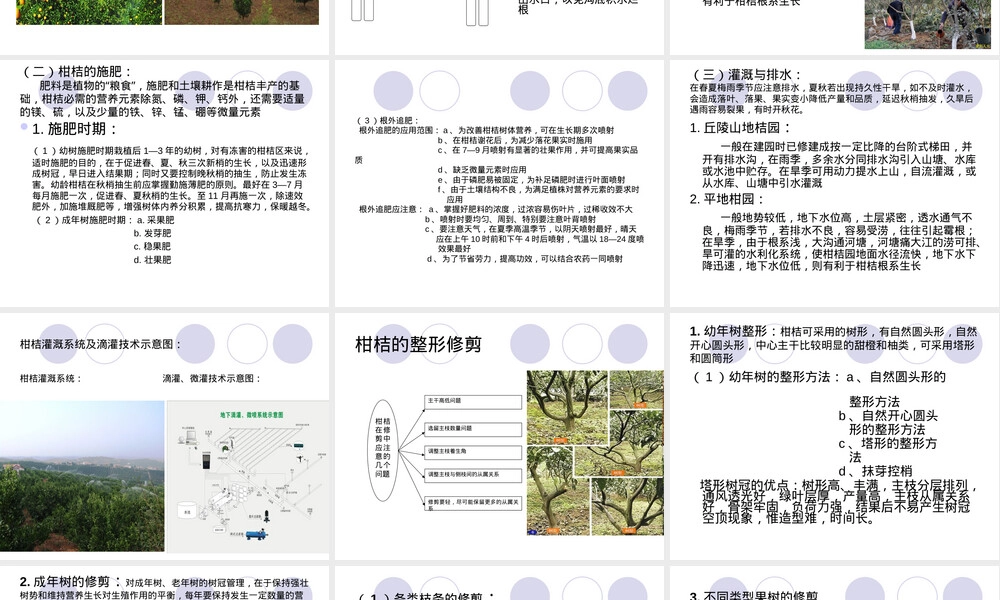Image resolution: width=1000 pixels, height=600 pixels.
Task: Click the 地下滴灌、微喷系统示意图 diagram
Action: (x=247, y=476)
